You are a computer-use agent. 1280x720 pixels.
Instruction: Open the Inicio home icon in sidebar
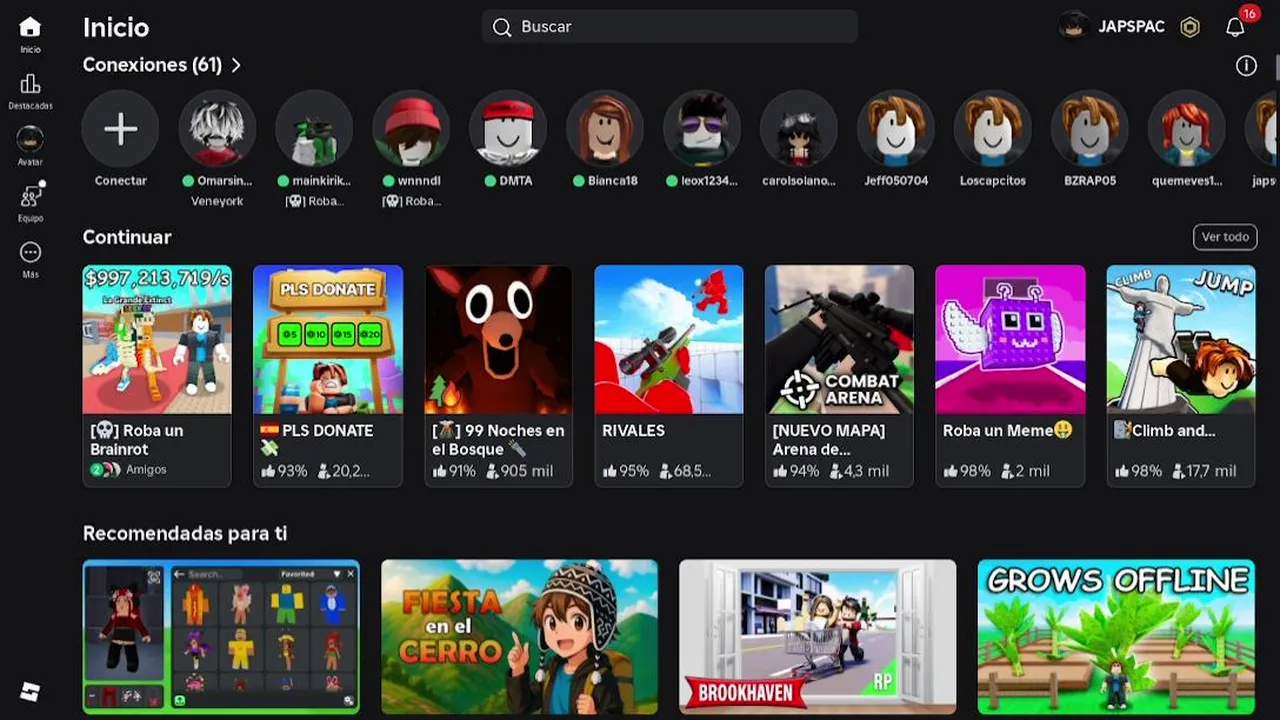[30, 28]
